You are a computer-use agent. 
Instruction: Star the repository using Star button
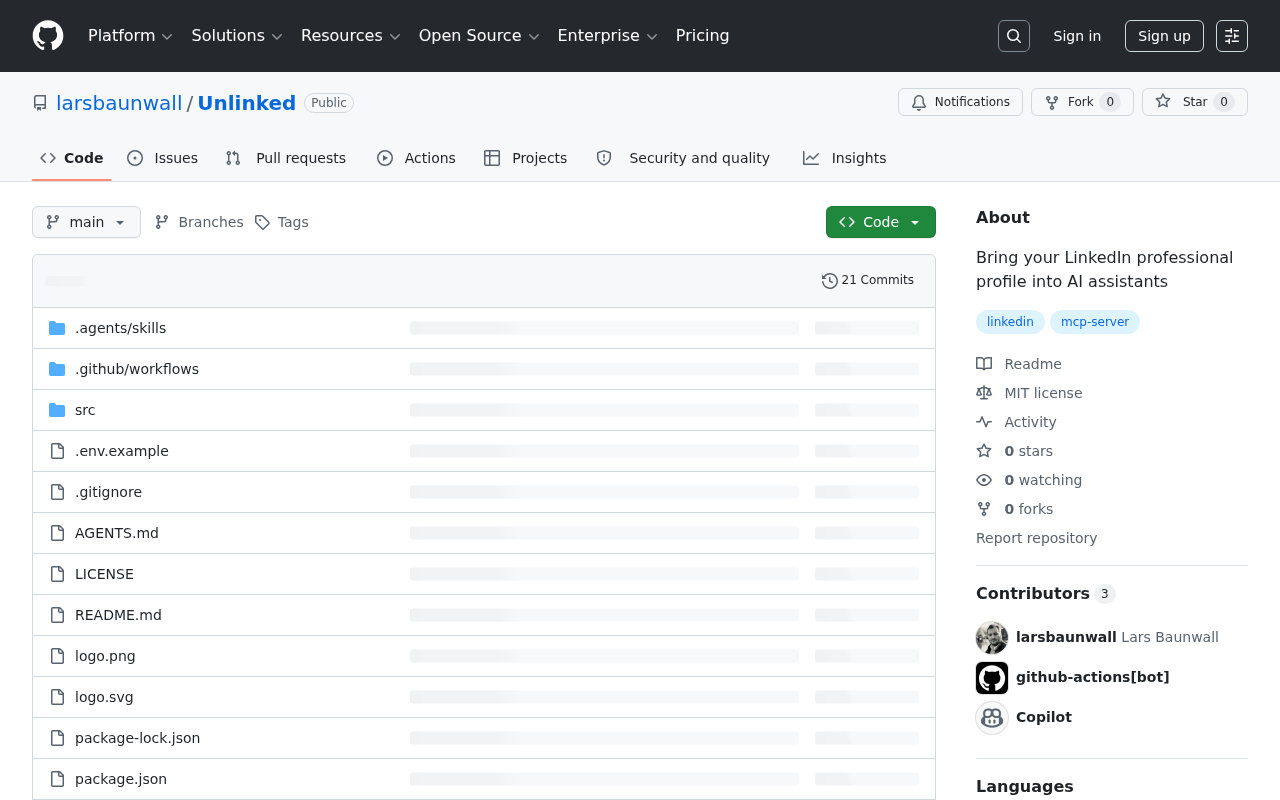coord(1195,102)
